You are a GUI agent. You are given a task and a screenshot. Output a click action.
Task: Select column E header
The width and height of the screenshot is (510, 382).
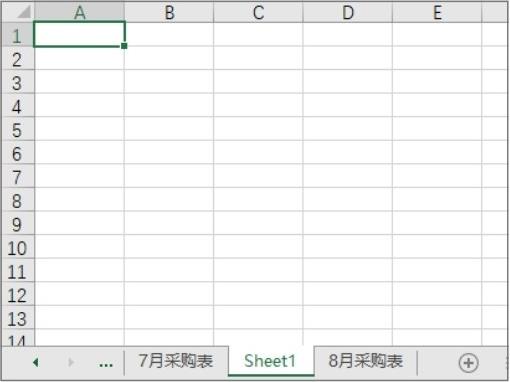(437, 12)
